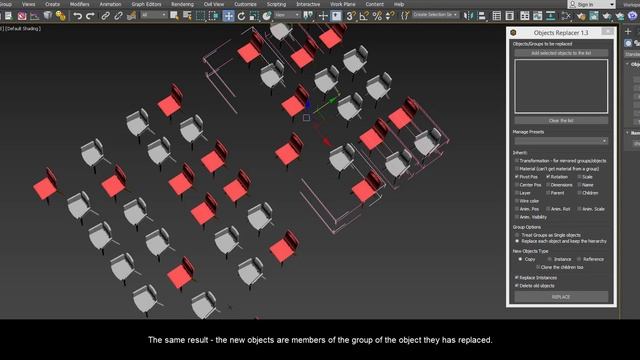Select Treat Groups as Single objects radio
Viewport: 640px width, 360px height.
coord(517,235)
